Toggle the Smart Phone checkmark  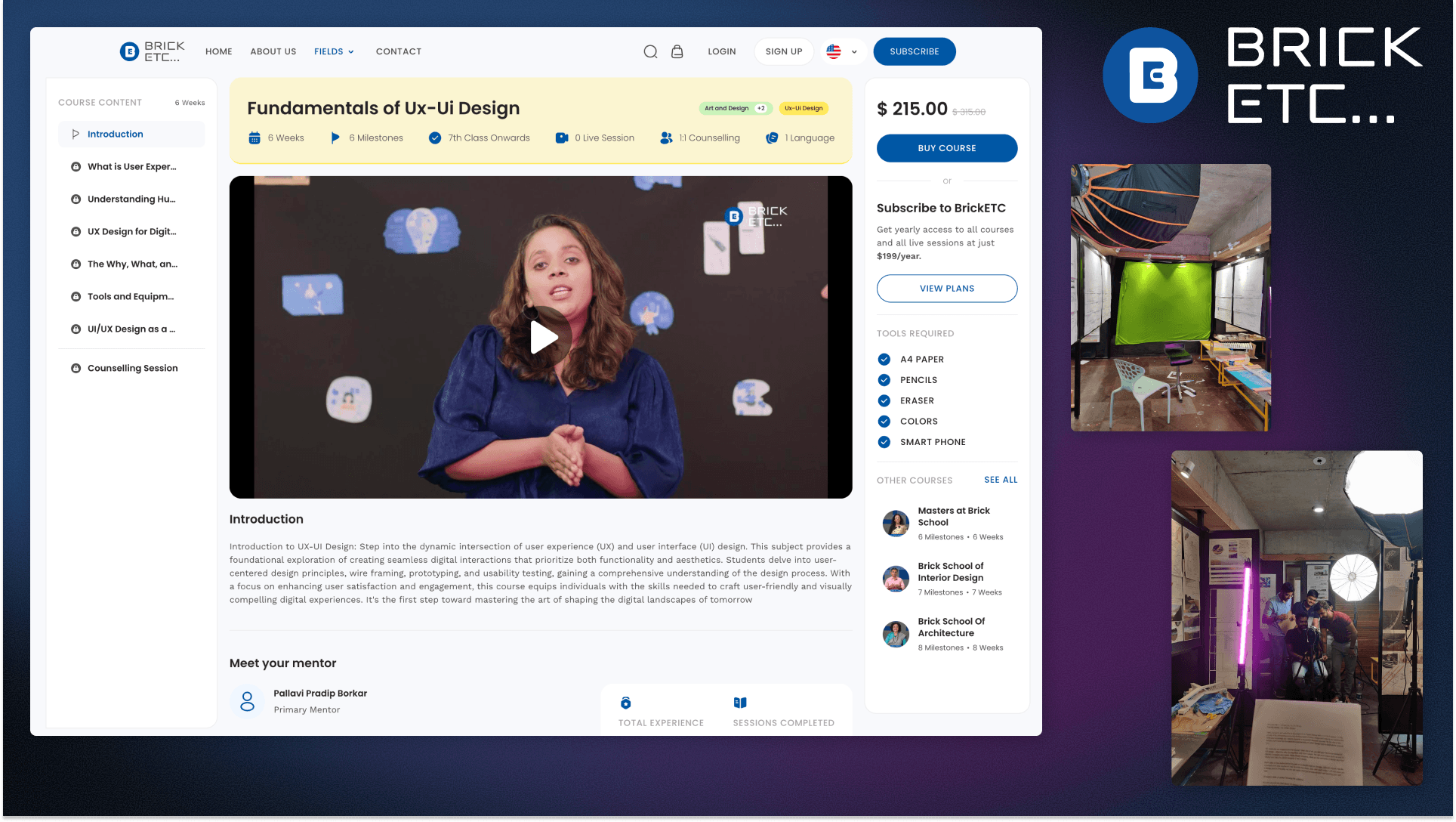[x=884, y=442]
